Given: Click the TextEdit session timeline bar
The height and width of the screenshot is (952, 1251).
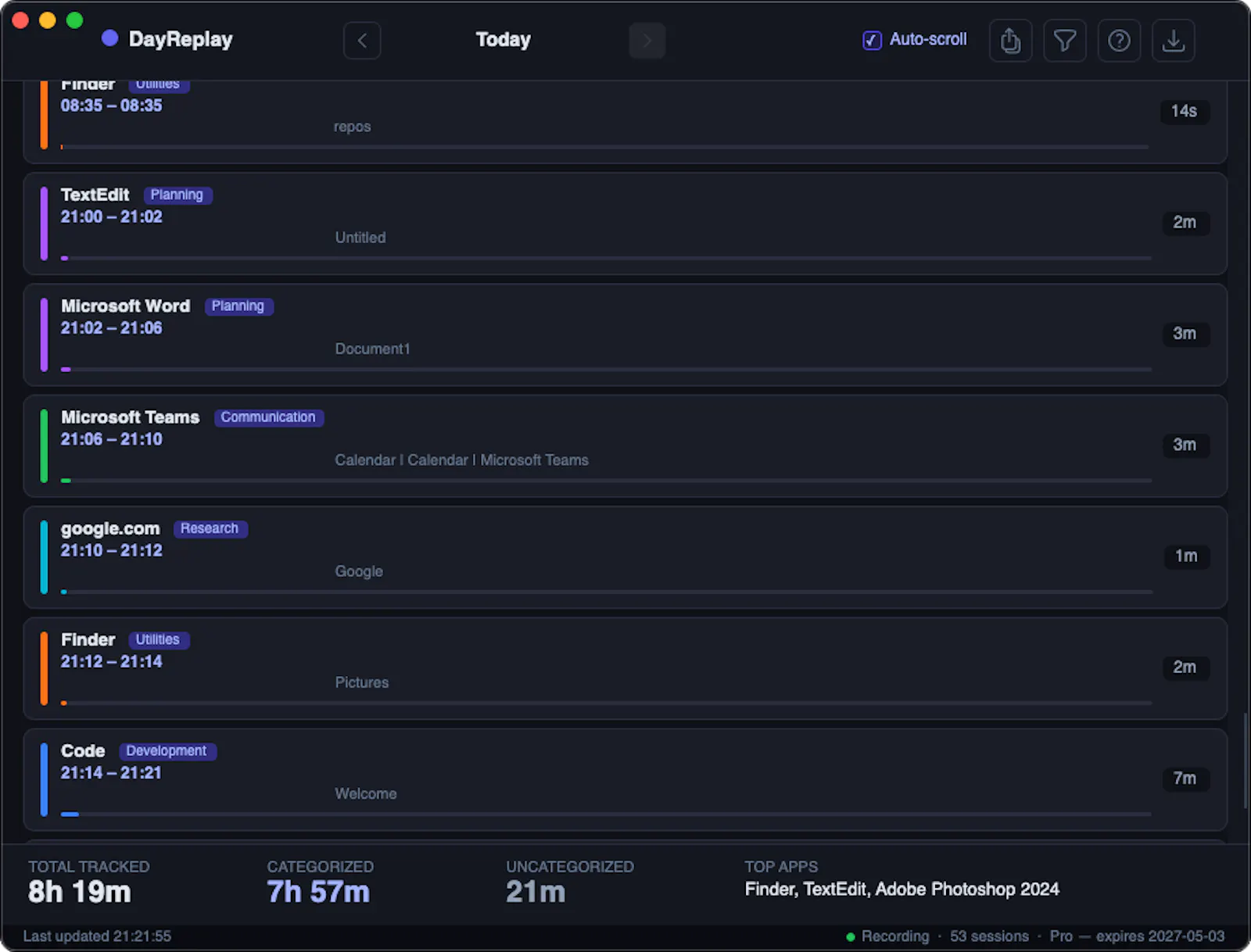Looking at the screenshot, I should click(x=606, y=258).
